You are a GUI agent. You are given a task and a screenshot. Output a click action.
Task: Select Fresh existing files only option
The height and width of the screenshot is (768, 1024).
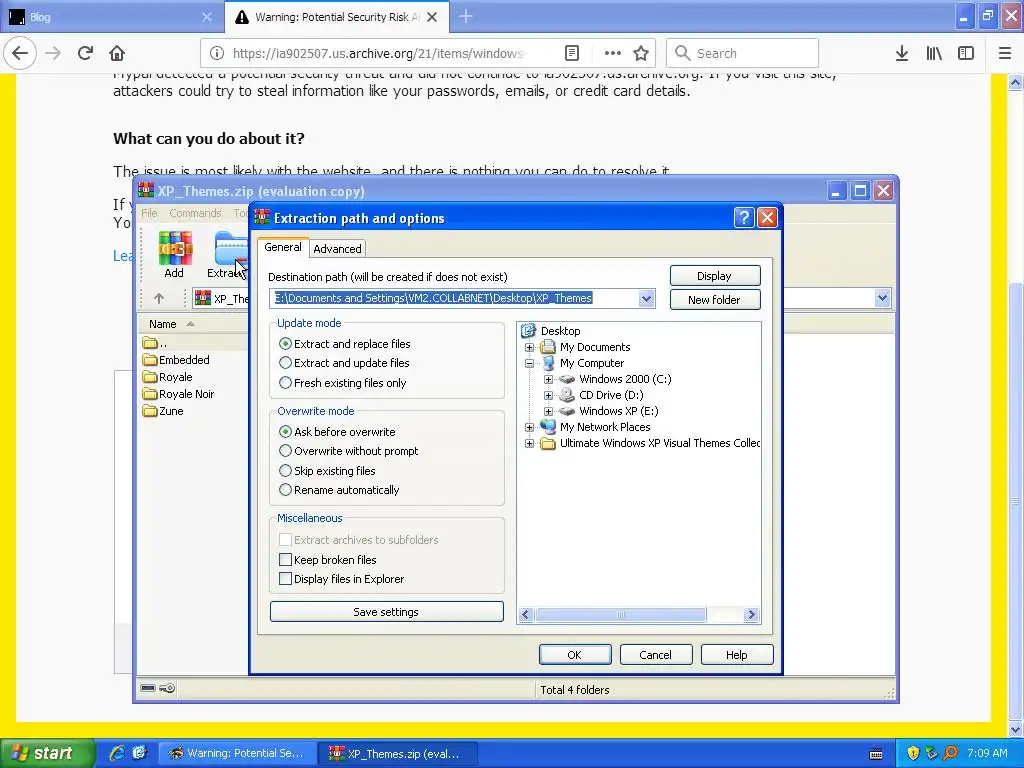point(342,383)
